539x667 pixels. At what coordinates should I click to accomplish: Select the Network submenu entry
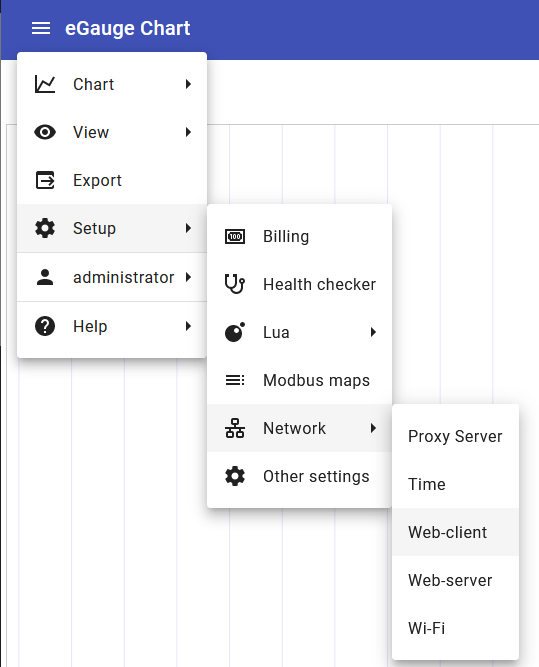click(x=299, y=428)
